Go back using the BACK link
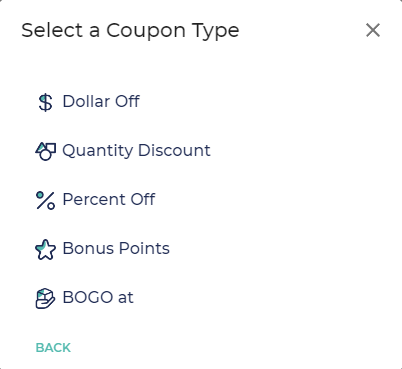Image resolution: width=402 pixels, height=369 pixels. [x=53, y=348]
